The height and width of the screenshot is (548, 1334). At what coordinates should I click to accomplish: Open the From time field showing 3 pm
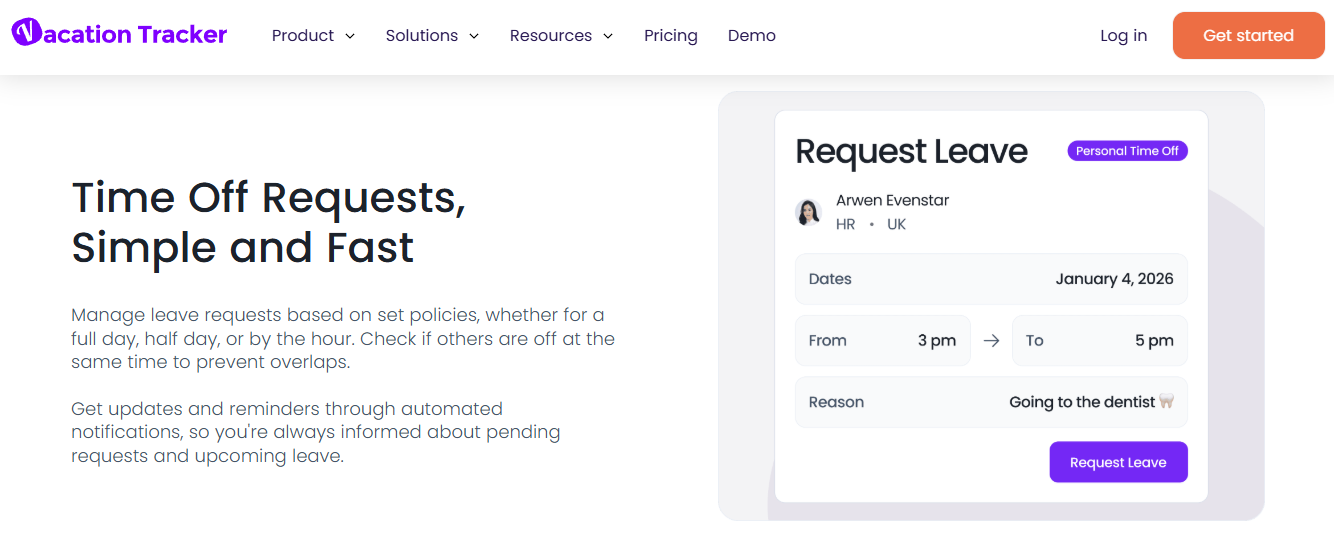tap(883, 340)
